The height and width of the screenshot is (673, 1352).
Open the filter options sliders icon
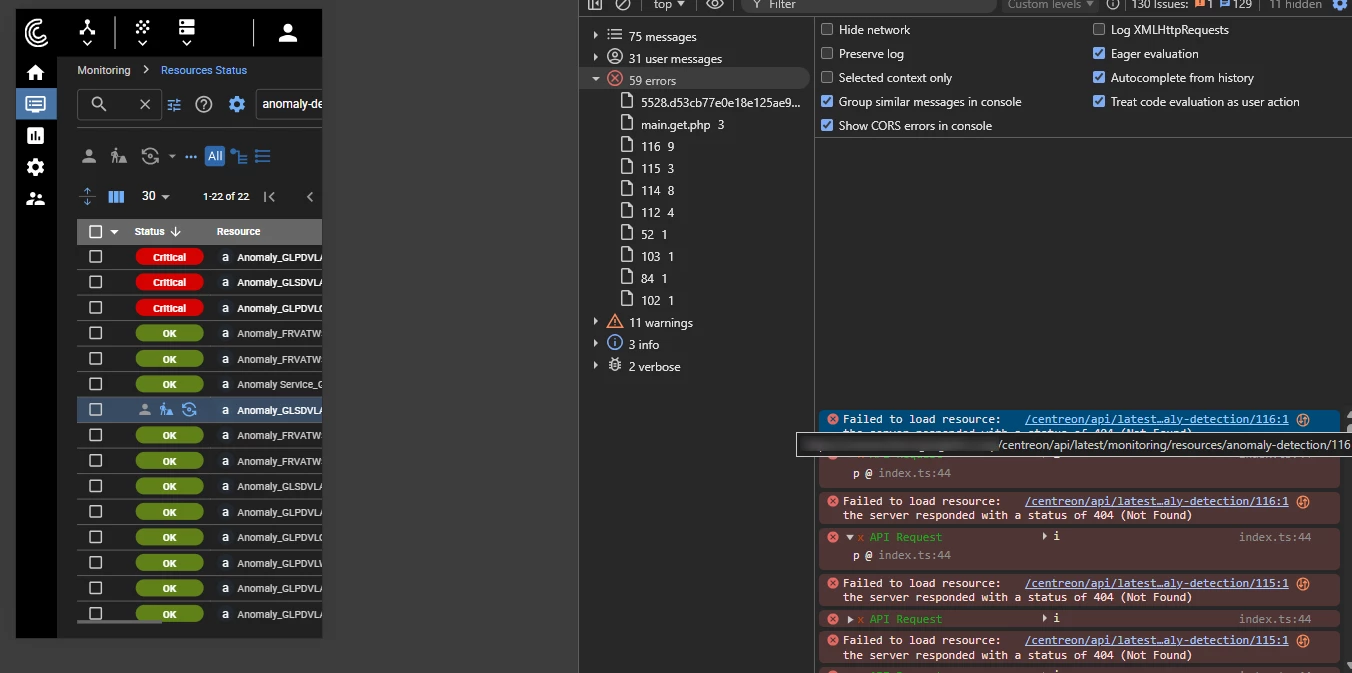174,104
